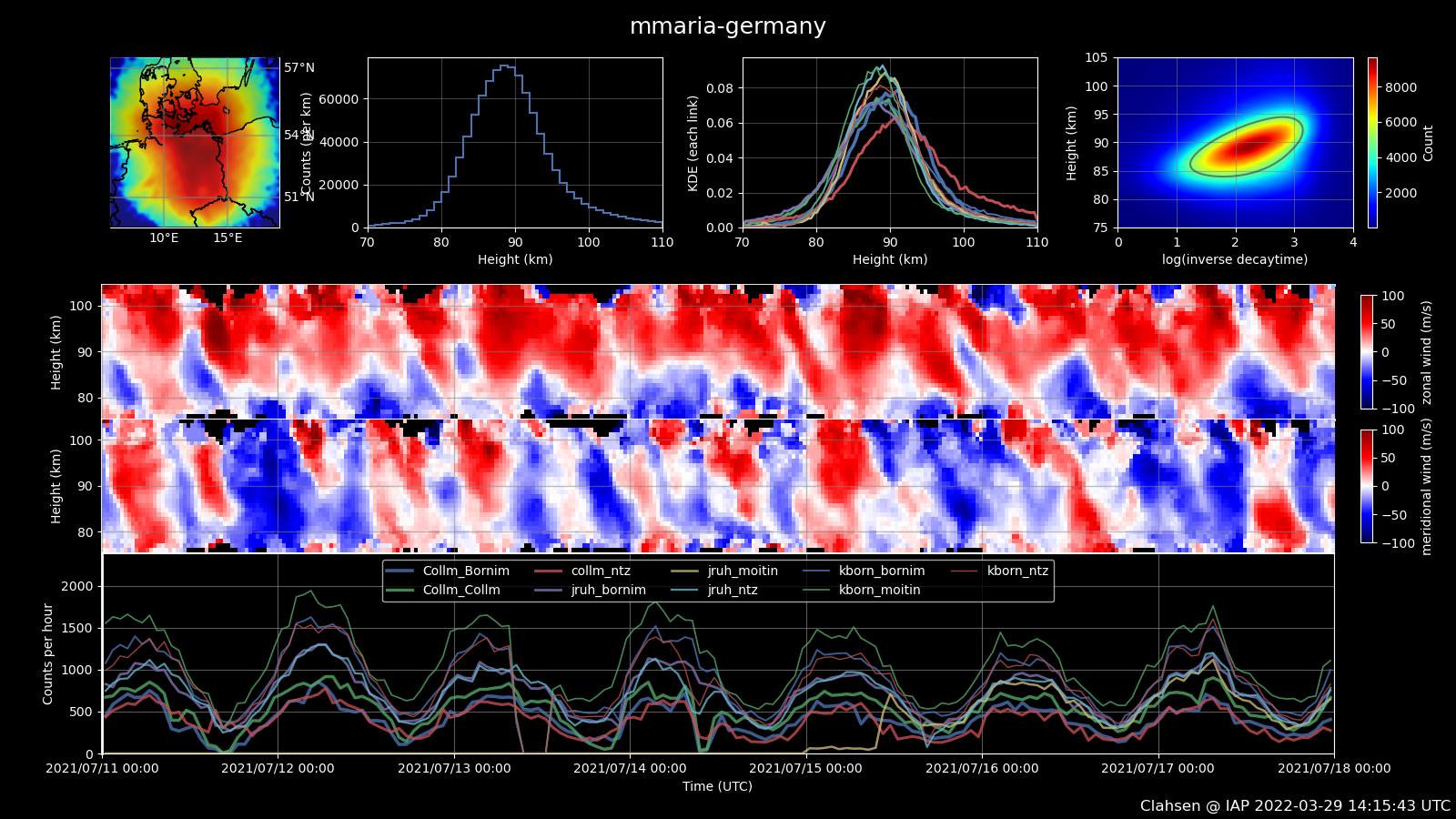Click the 2021/07/13 00:00 time tick label
The height and width of the screenshot is (819, 1456).
point(454,768)
